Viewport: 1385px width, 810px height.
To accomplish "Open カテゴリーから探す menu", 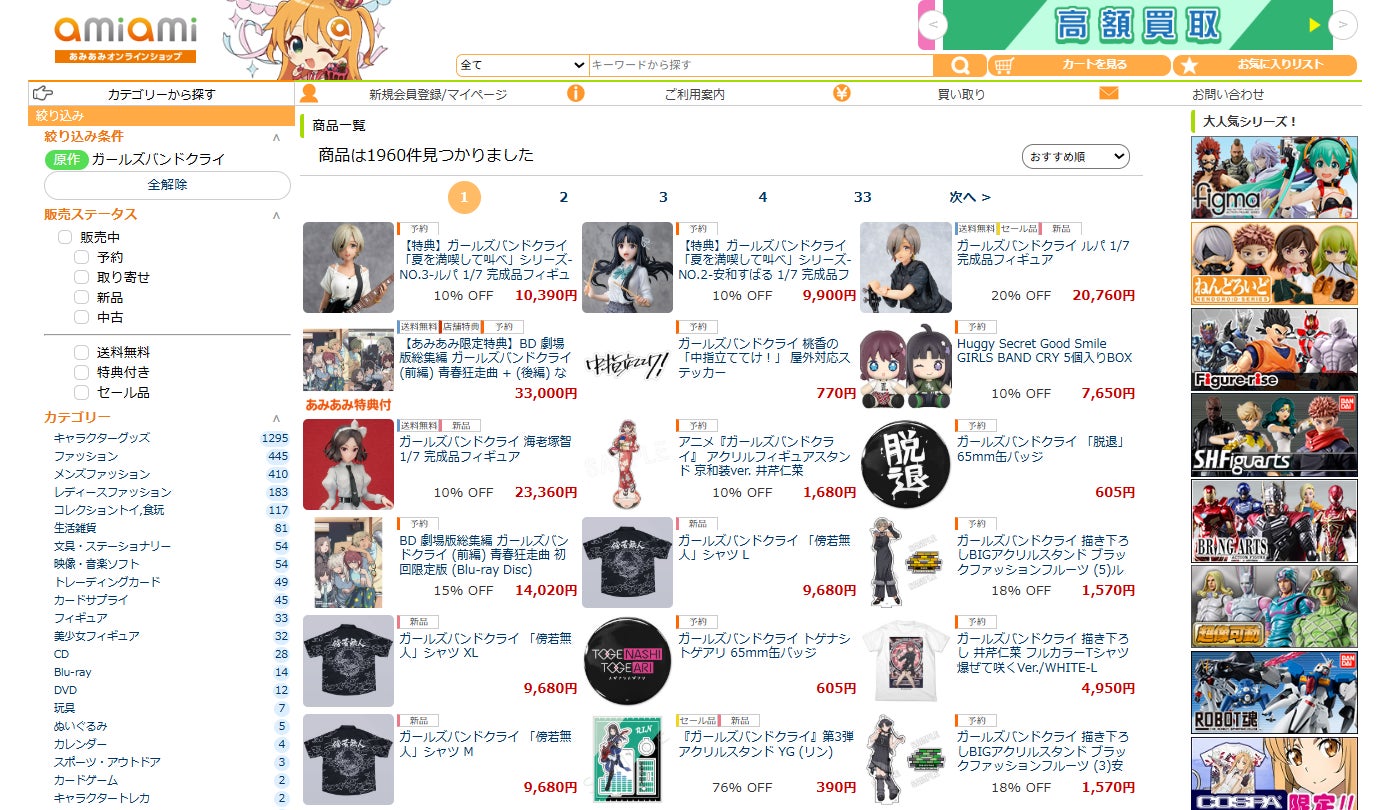I will [x=162, y=94].
